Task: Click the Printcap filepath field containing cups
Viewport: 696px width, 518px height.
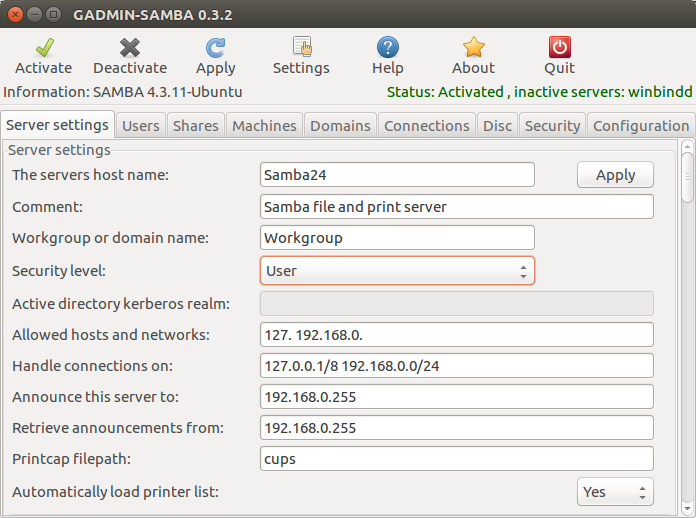Action: [457, 459]
